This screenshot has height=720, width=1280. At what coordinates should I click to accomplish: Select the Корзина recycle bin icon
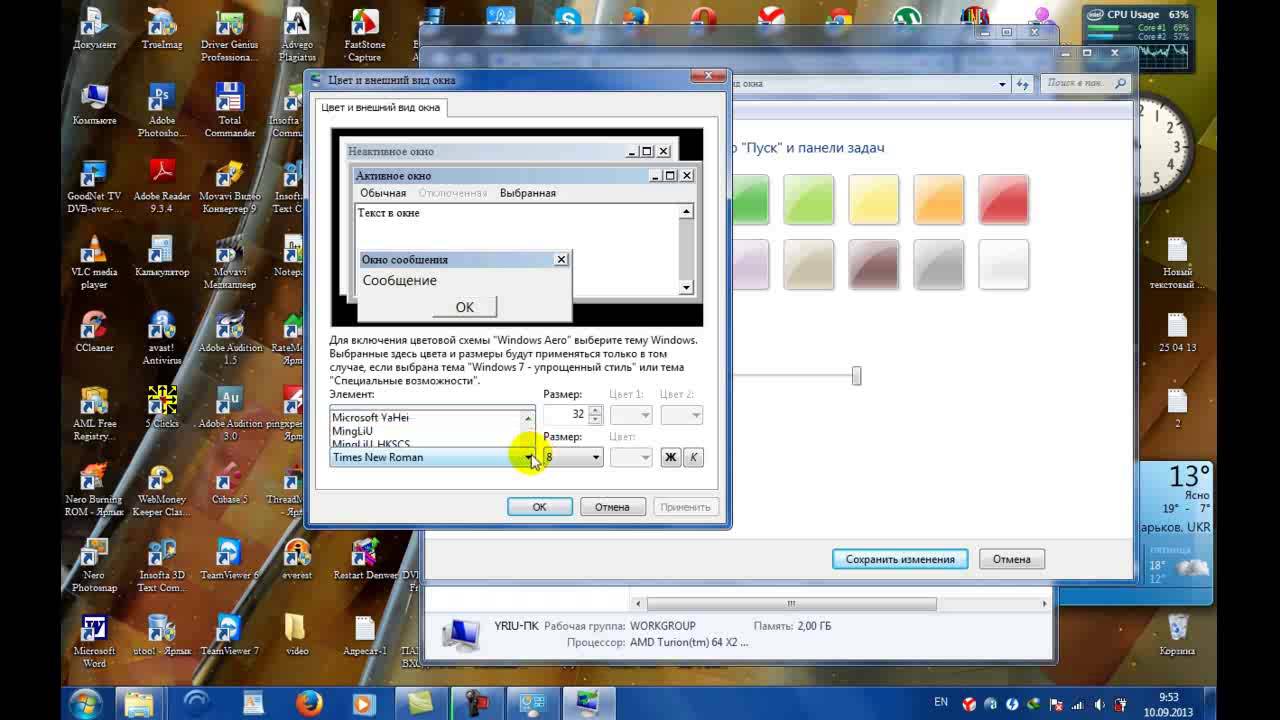(x=1178, y=632)
